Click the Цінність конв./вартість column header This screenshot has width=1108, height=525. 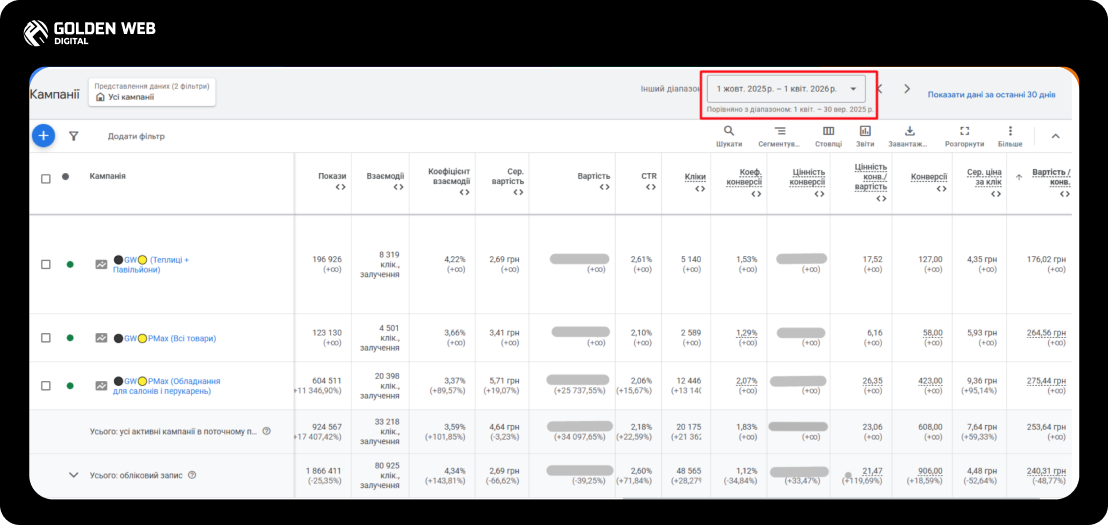click(871, 177)
